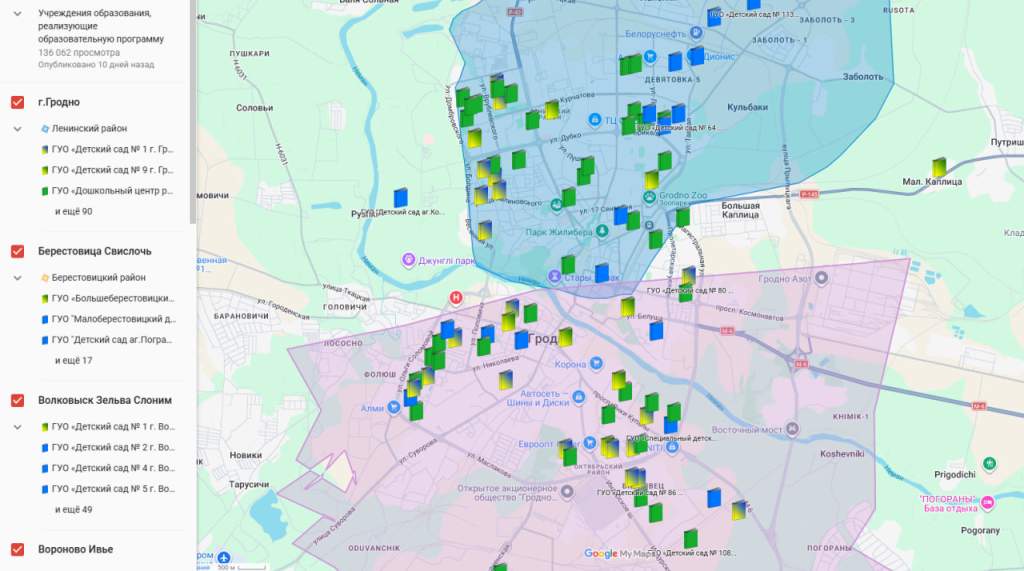1024x571 pixels.
Task: Disable the Вороново Ивье layer checkbox
Action: 18,549
